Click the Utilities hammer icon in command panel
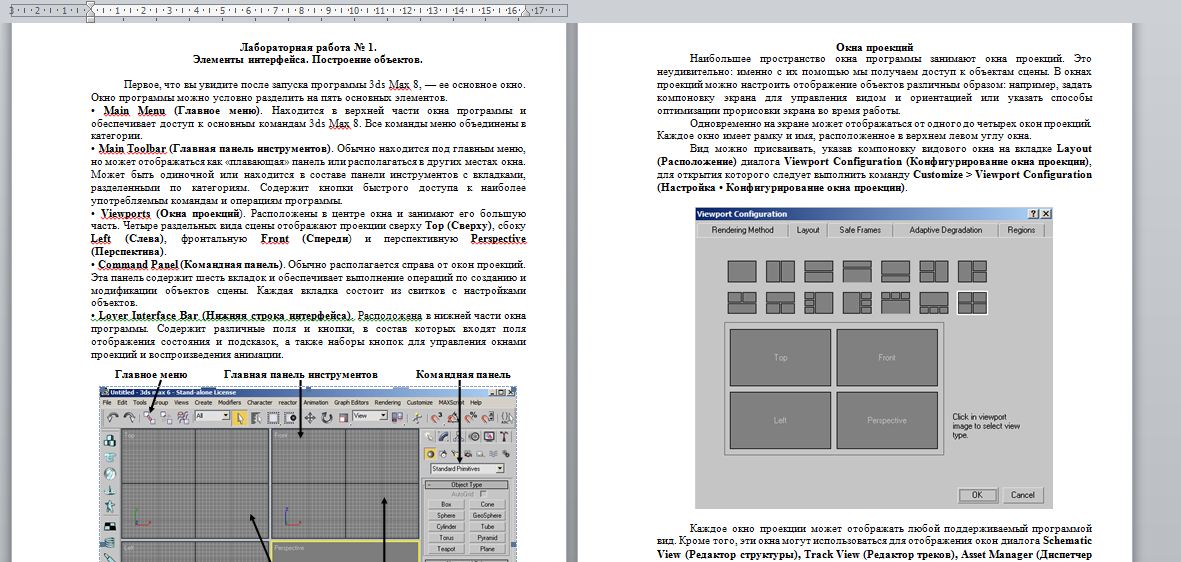Image resolution: width=1181 pixels, height=562 pixels. pos(504,436)
